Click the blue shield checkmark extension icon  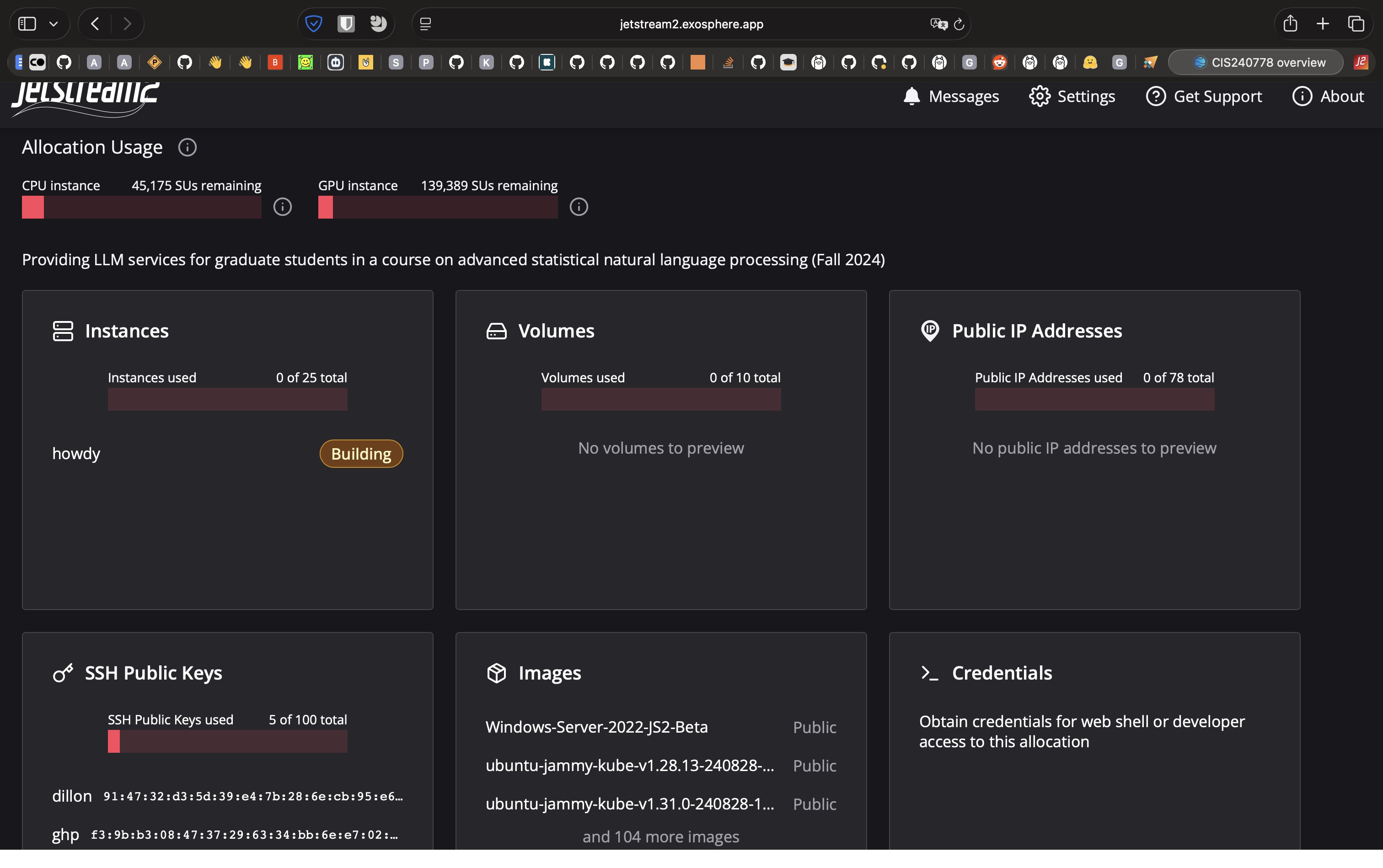tap(313, 23)
